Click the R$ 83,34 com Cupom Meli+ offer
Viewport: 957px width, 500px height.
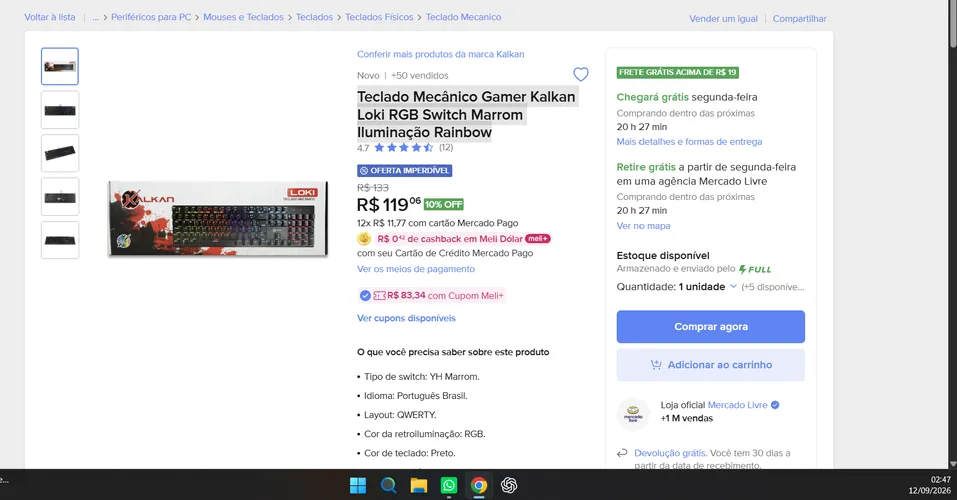(432, 295)
